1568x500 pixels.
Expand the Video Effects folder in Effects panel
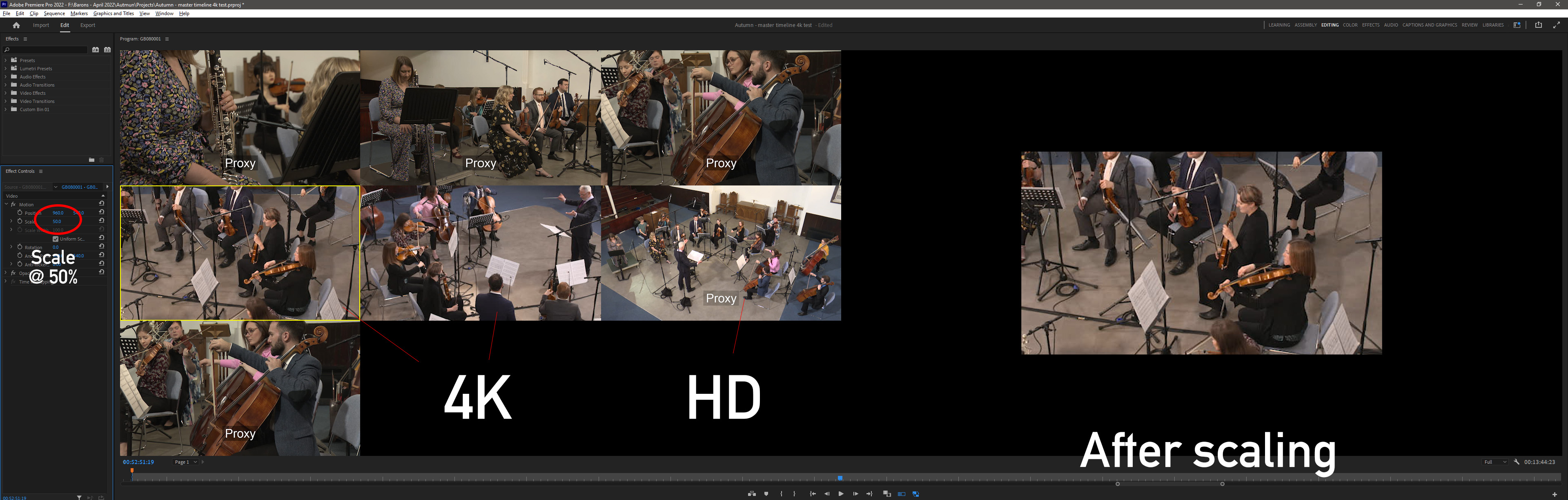[5, 93]
